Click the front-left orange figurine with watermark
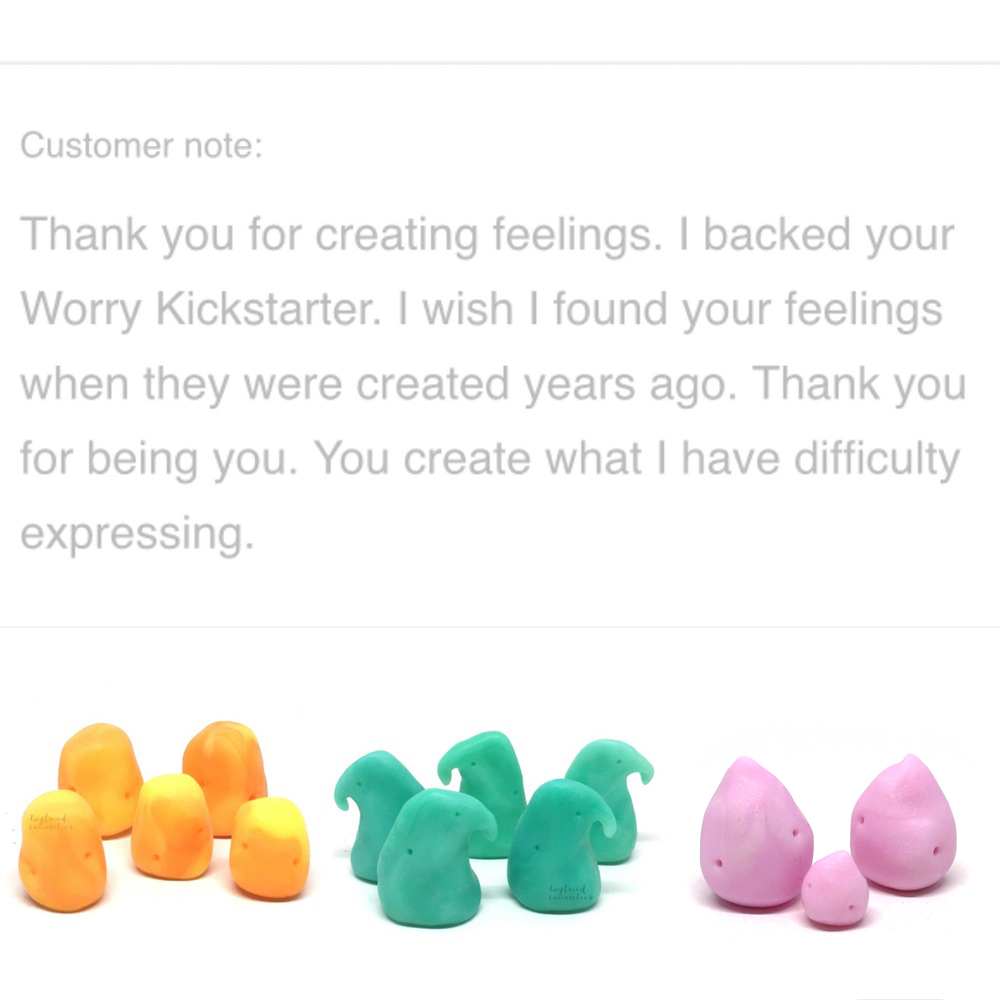This screenshot has width=1000, height=1000. click(62, 850)
